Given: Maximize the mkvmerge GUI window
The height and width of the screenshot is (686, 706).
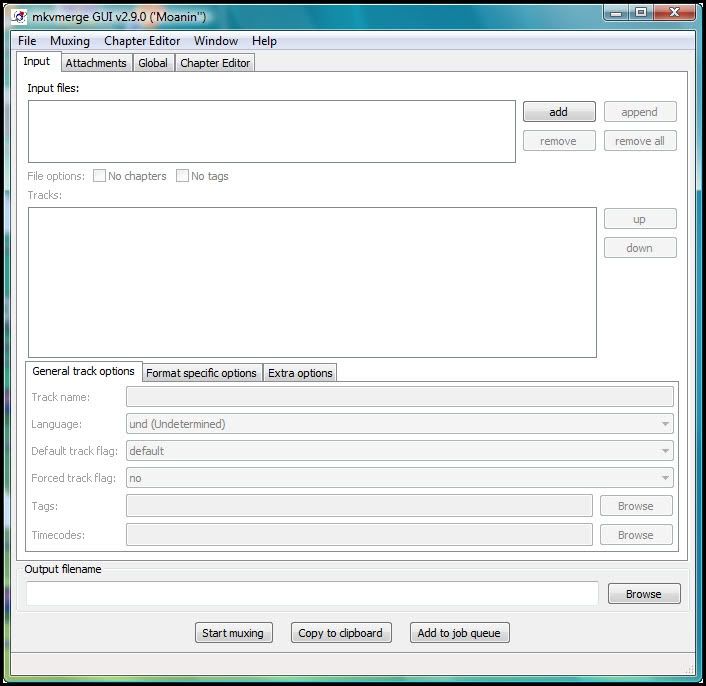Looking at the screenshot, I should pyautogui.click(x=641, y=13).
